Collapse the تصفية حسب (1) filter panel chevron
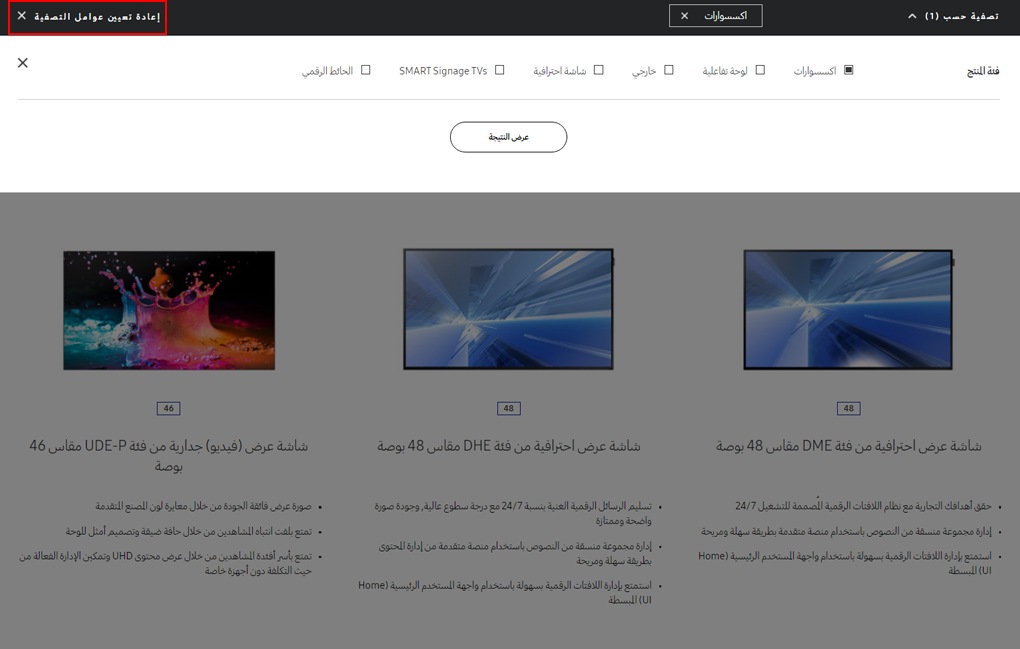This screenshot has width=1020, height=649. point(912,16)
